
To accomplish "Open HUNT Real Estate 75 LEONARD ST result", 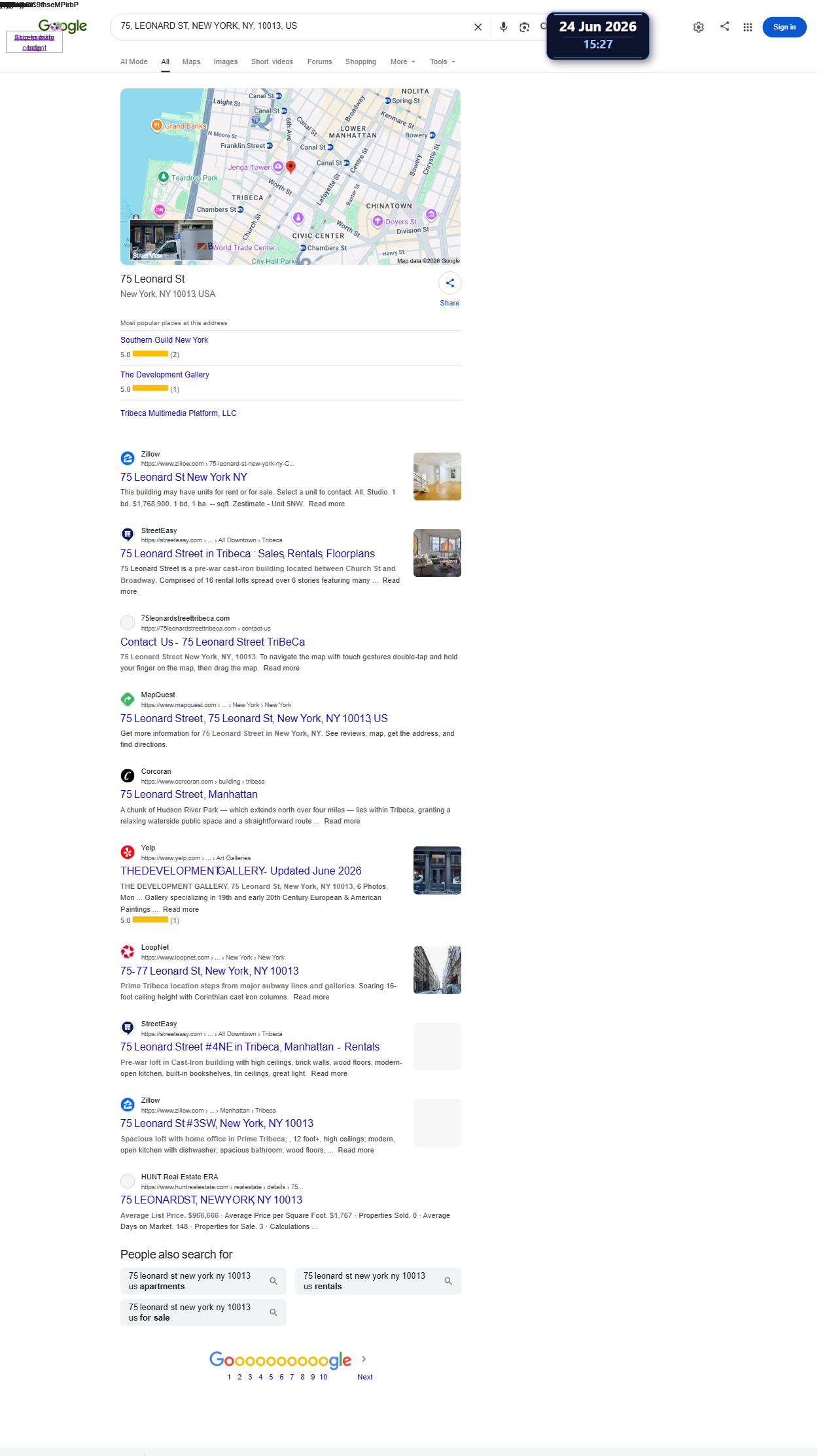I will coord(211,1200).
